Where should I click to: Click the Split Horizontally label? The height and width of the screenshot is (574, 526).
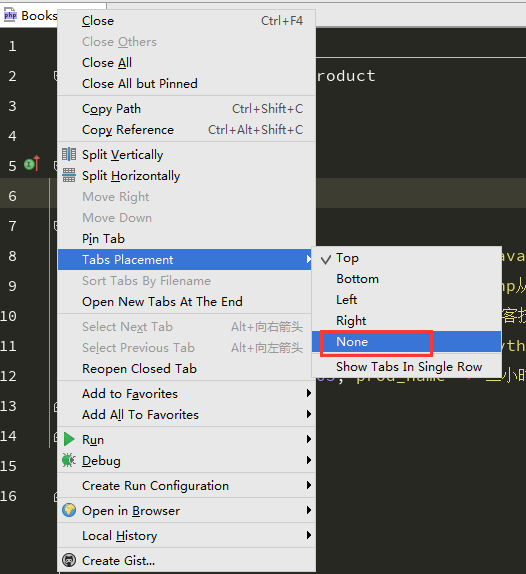pyautogui.click(x=131, y=176)
